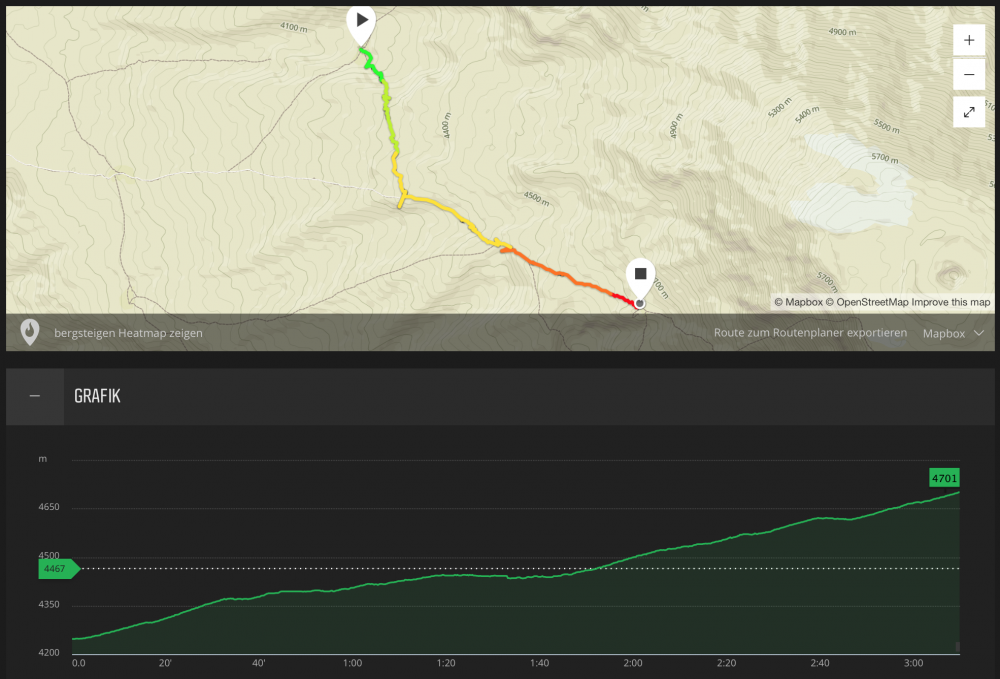Click the bright green route segment near start
This screenshot has height=679, width=1000.
tap(368, 60)
